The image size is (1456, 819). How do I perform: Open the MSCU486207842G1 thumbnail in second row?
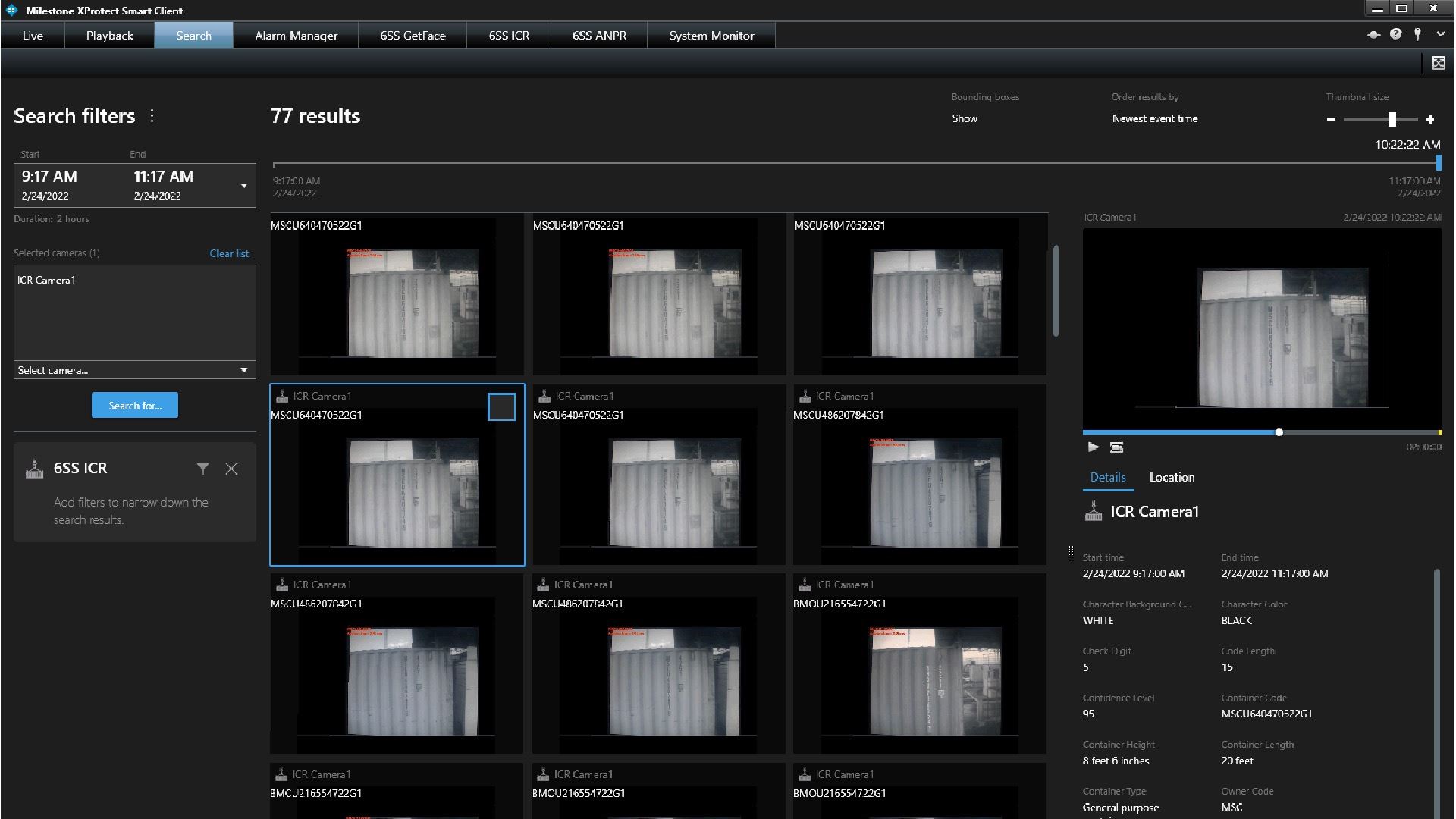tap(920, 475)
